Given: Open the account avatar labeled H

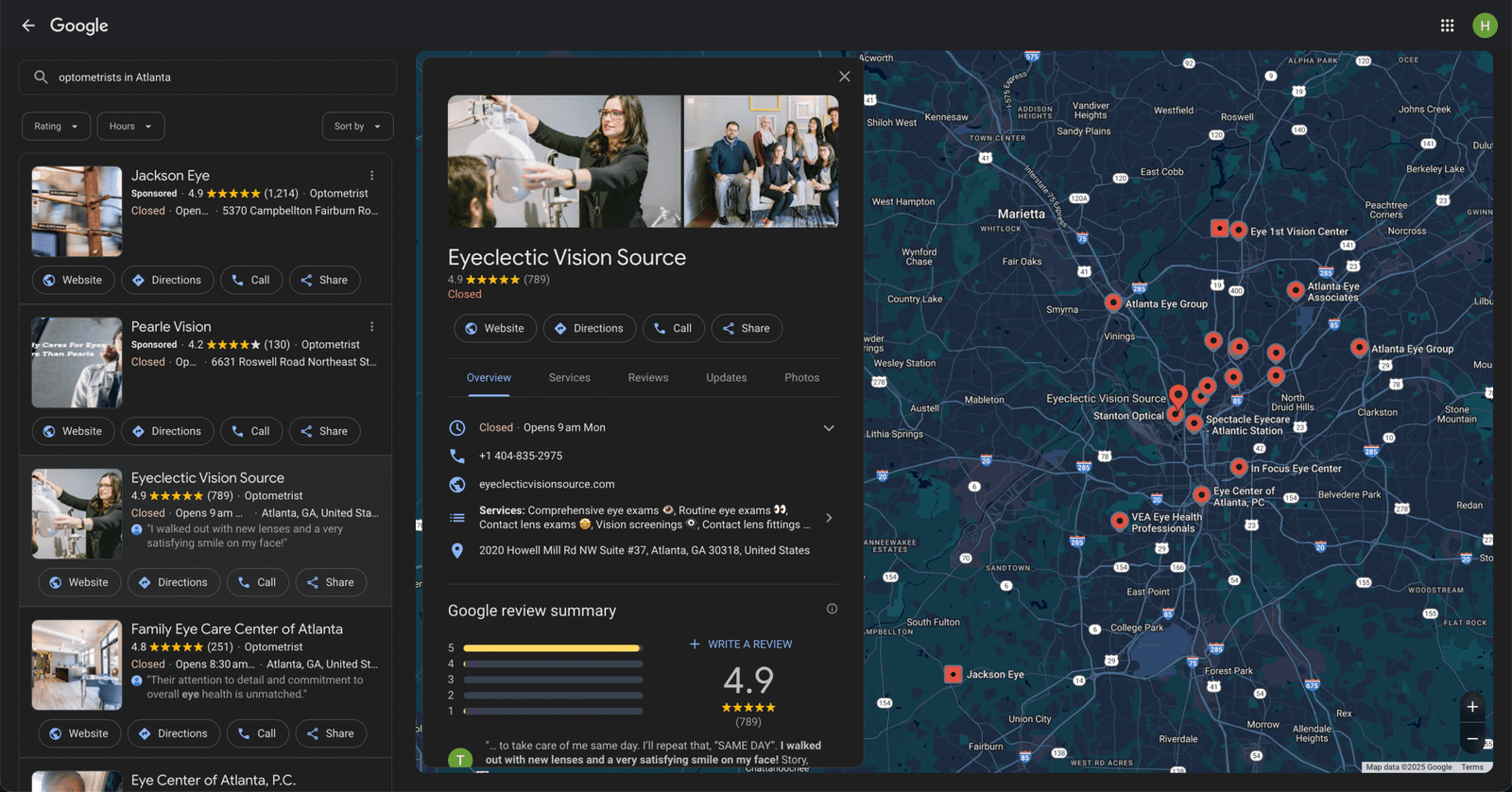Looking at the screenshot, I should (x=1485, y=26).
